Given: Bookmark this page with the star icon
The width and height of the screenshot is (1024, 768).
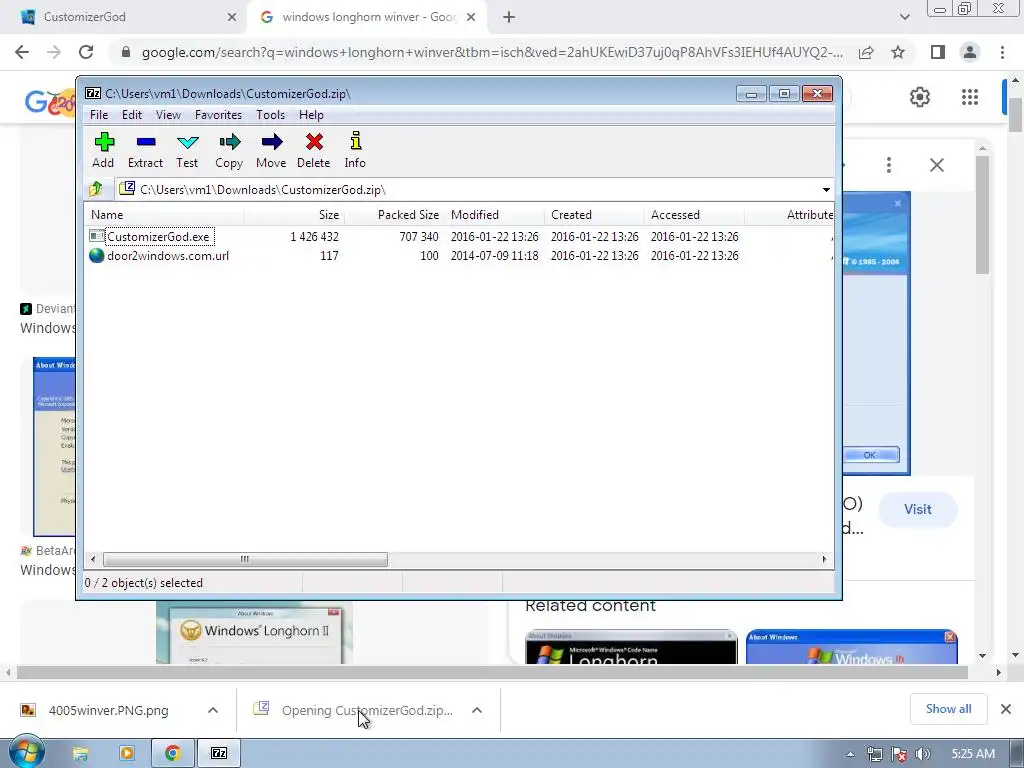Looking at the screenshot, I should [898, 52].
